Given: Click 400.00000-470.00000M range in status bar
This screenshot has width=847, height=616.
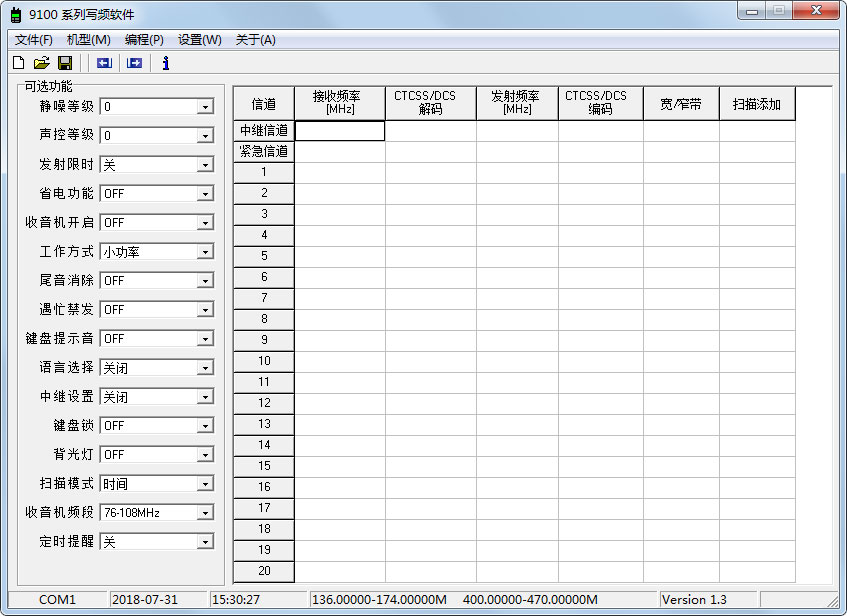Looking at the screenshot, I should pyautogui.click(x=530, y=600).
